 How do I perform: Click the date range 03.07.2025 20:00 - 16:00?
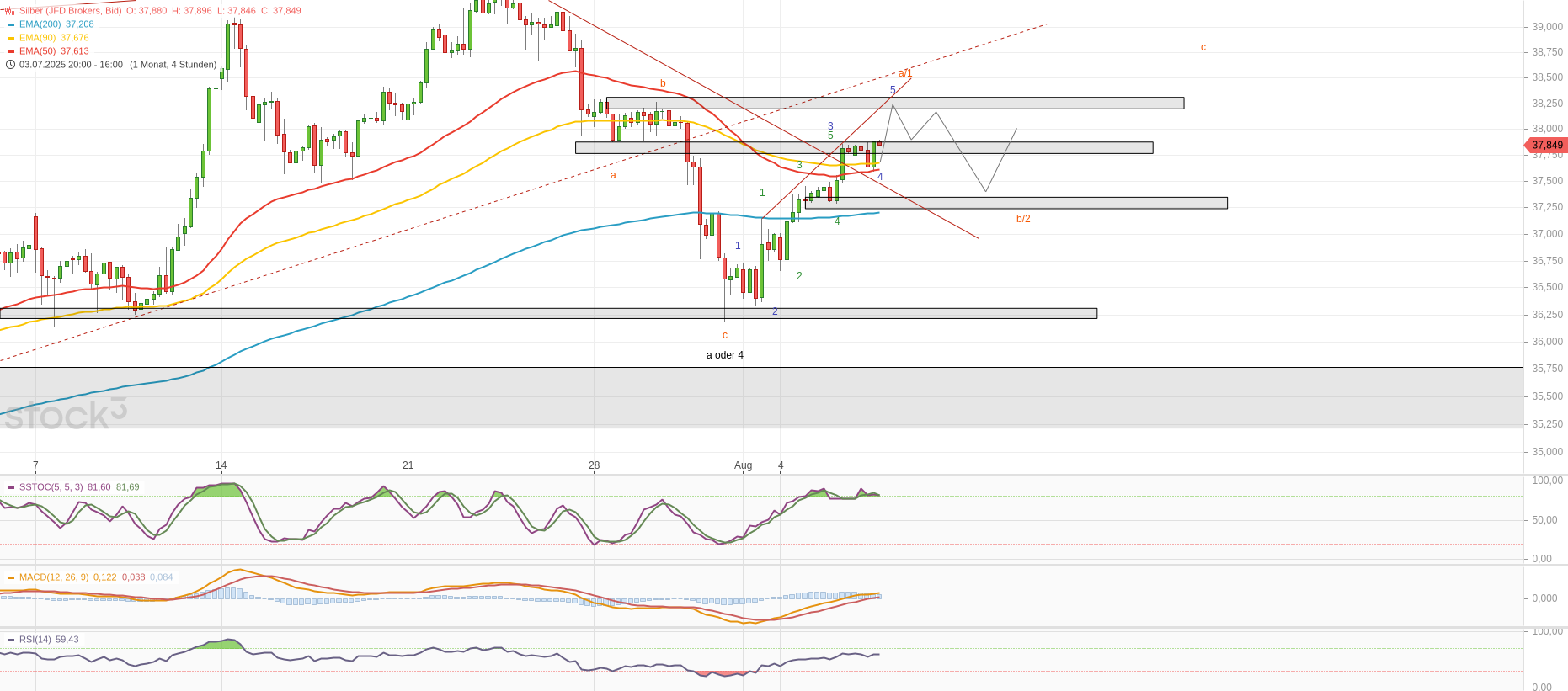72,65
